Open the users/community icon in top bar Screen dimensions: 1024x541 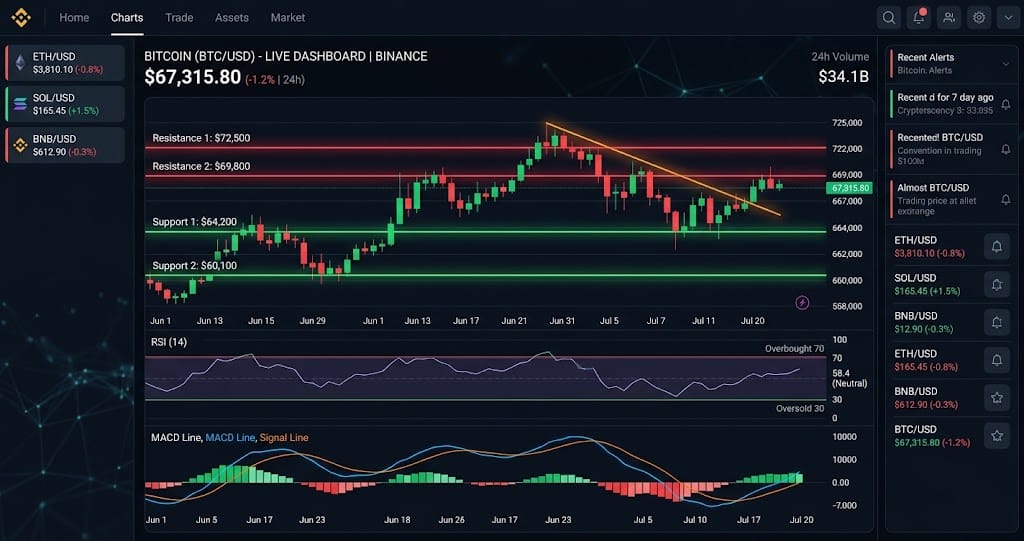(949, 18)
